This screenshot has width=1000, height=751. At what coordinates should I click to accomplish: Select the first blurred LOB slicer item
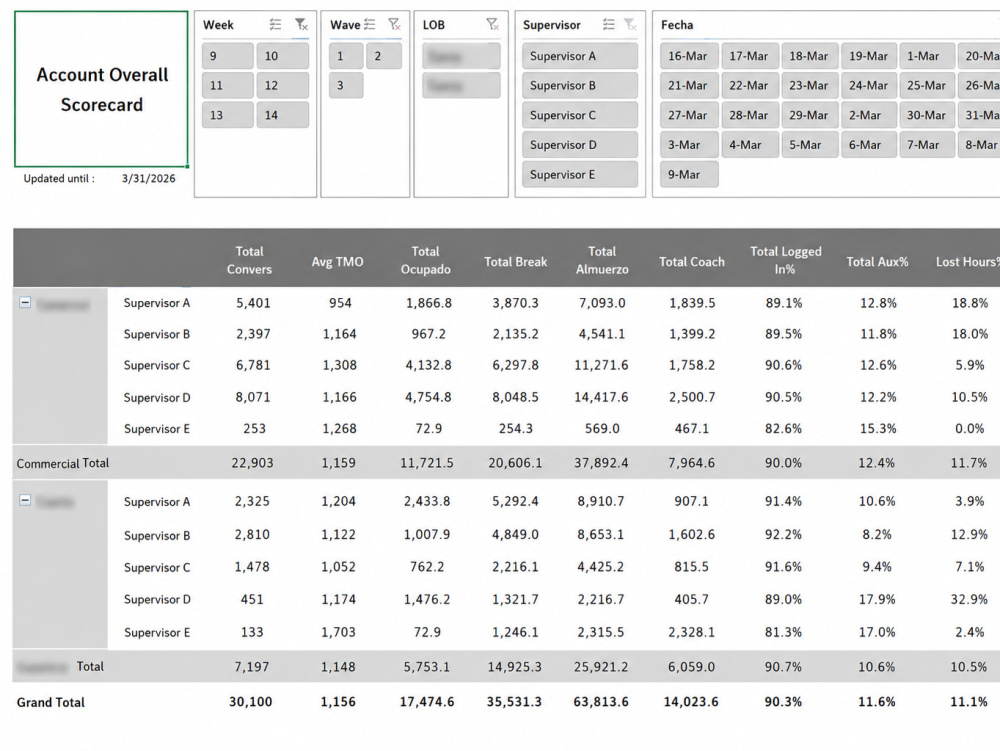[x=461, y=56]
